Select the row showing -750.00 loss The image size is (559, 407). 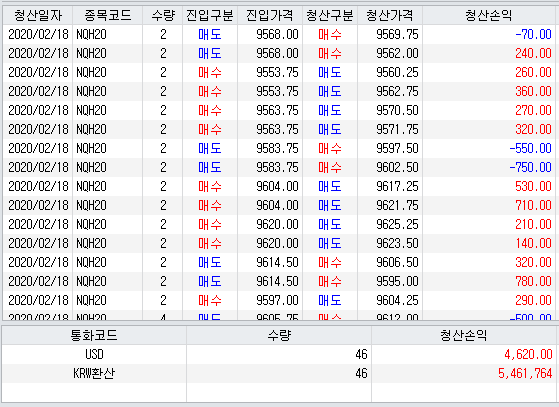tap(279, 168)
